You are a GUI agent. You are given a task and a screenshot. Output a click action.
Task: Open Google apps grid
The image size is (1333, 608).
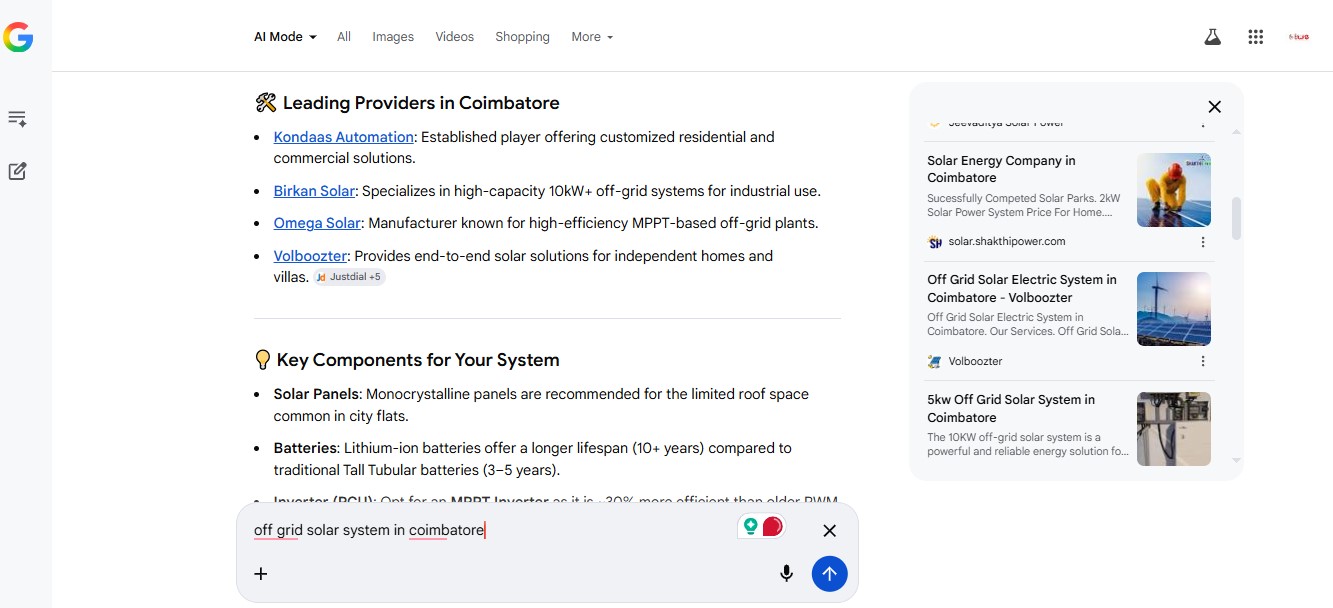(1256, 37)
